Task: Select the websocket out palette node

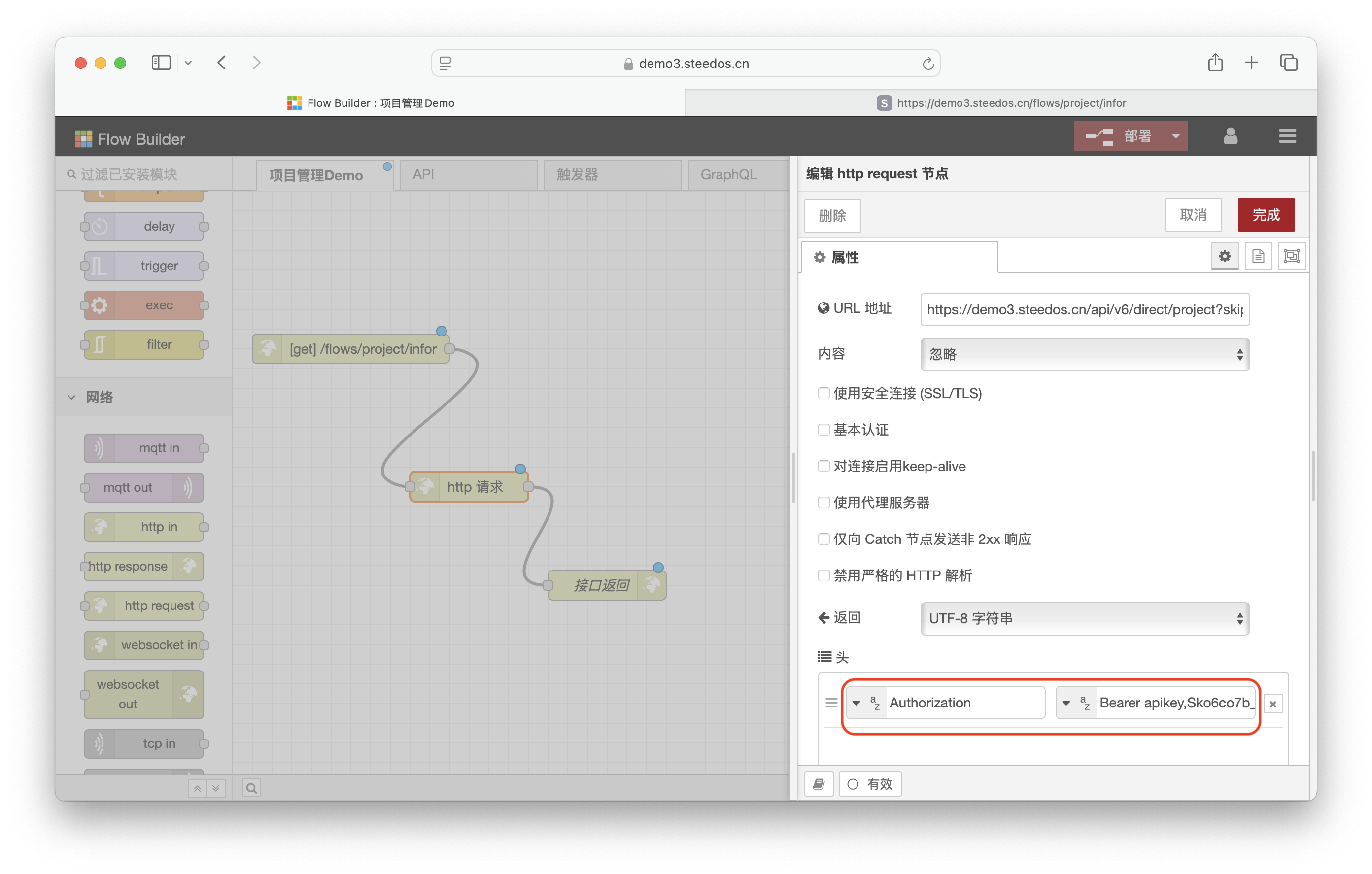Action: click(x=143, y=694)
